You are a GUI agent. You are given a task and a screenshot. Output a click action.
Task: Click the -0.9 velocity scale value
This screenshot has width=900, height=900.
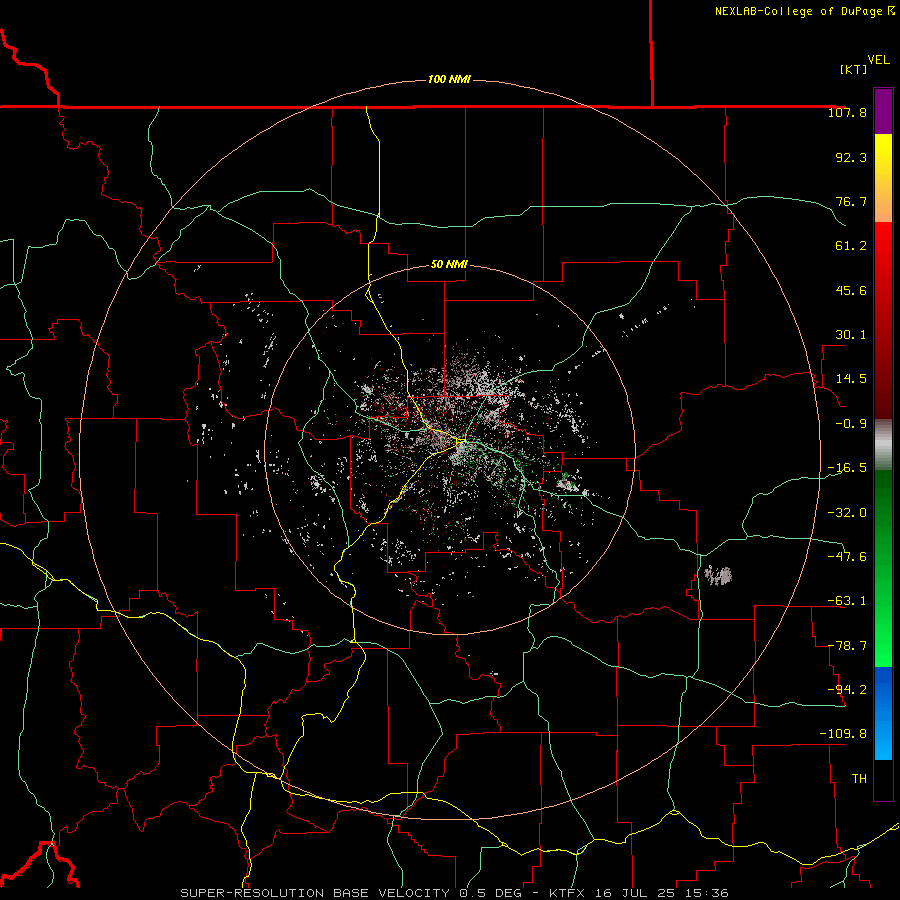[851, 424]
